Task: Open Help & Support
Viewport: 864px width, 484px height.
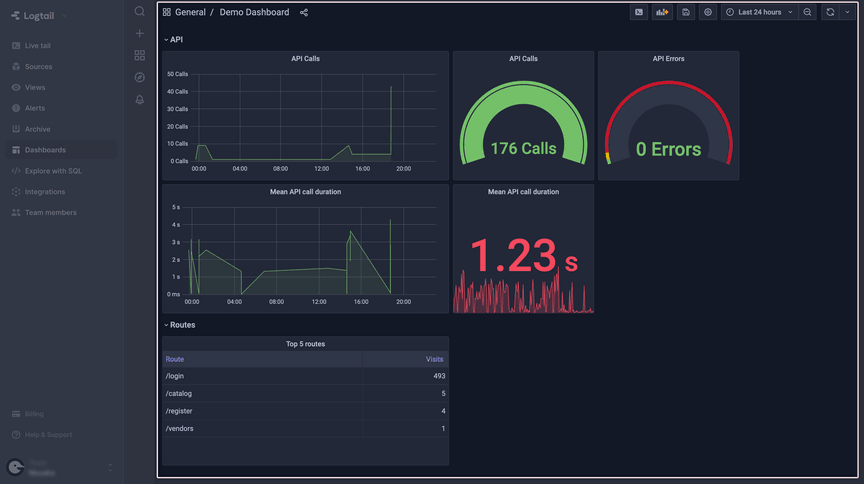Action: tap(48, 435)
